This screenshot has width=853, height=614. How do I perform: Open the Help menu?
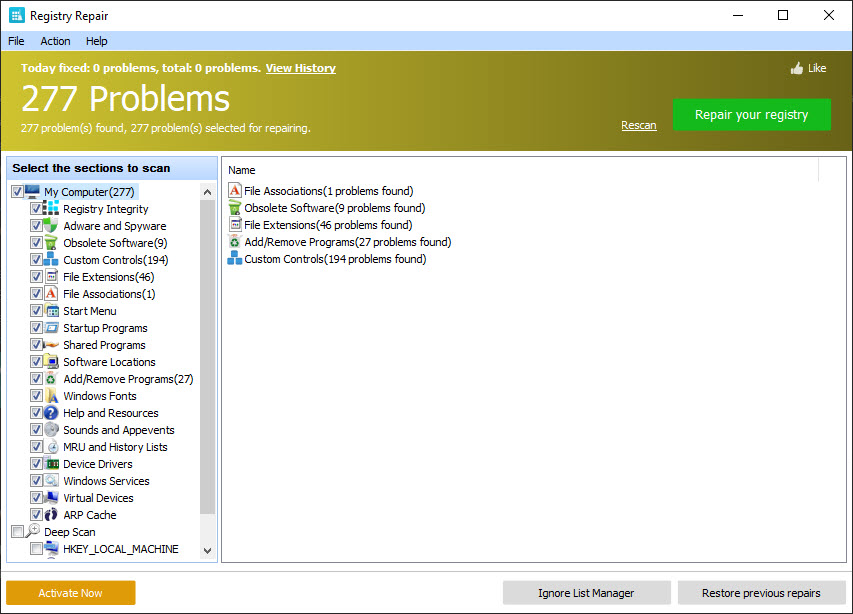pyautogui.click(x=96, y=41)
